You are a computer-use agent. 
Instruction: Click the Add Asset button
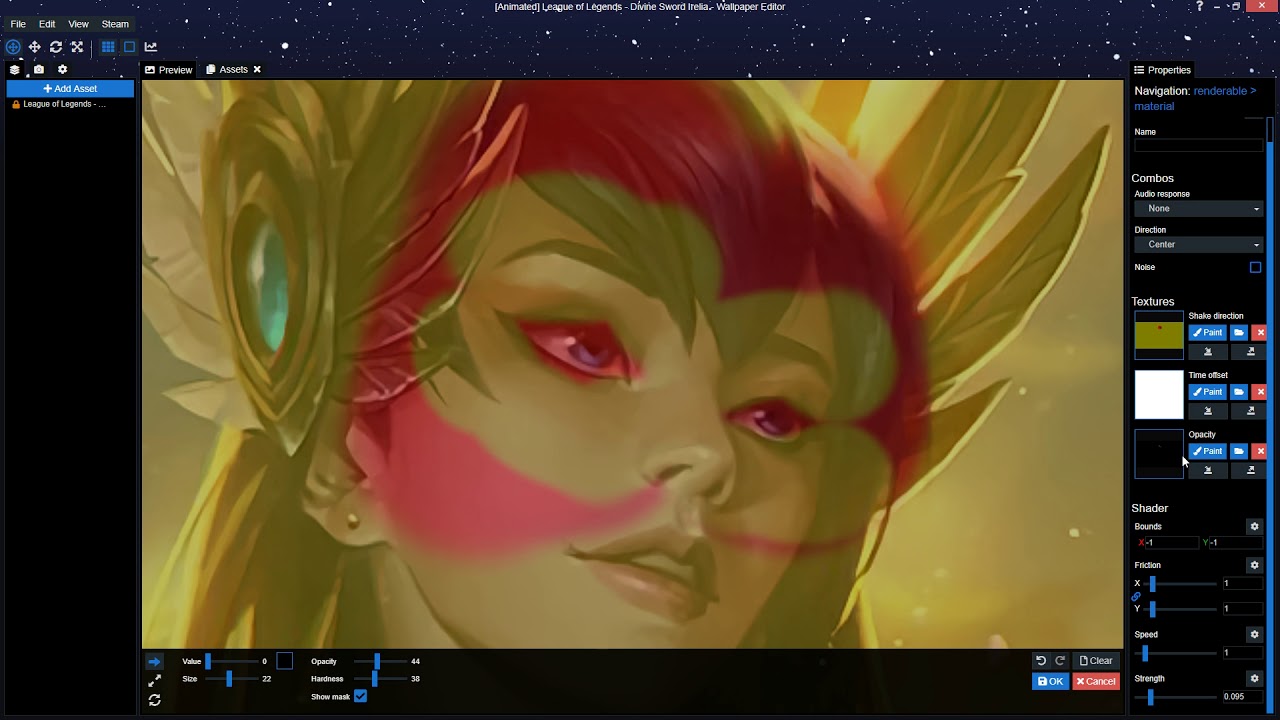click(70, 89)
